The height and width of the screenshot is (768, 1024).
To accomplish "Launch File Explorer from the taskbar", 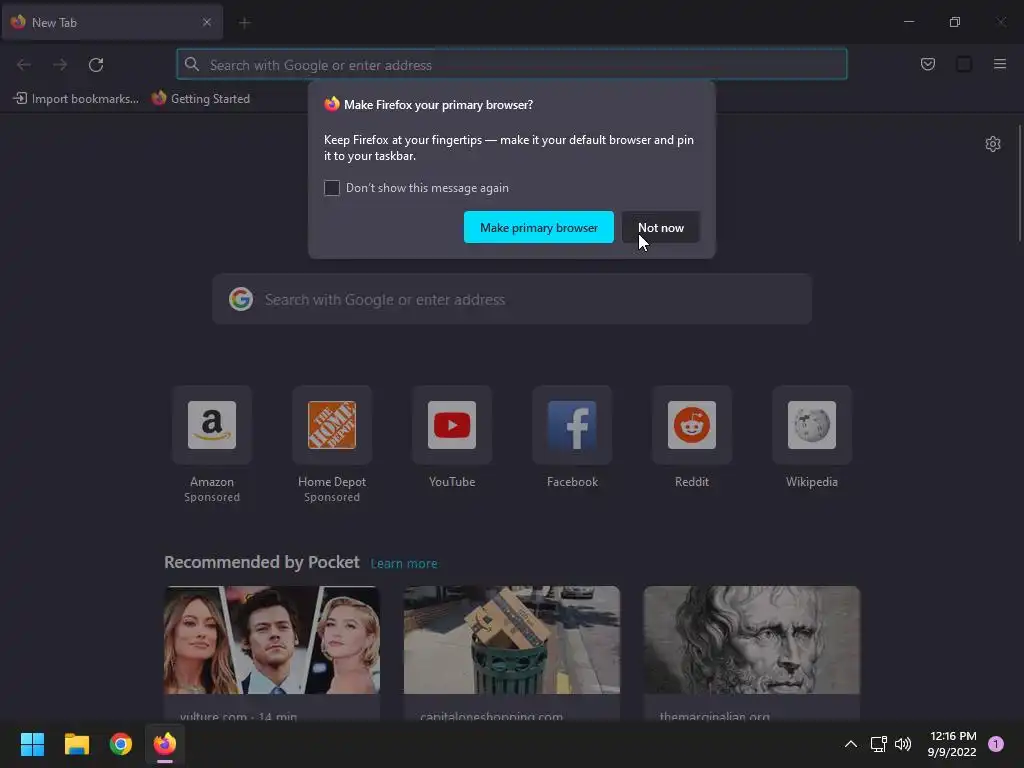I will pos(76,744).
